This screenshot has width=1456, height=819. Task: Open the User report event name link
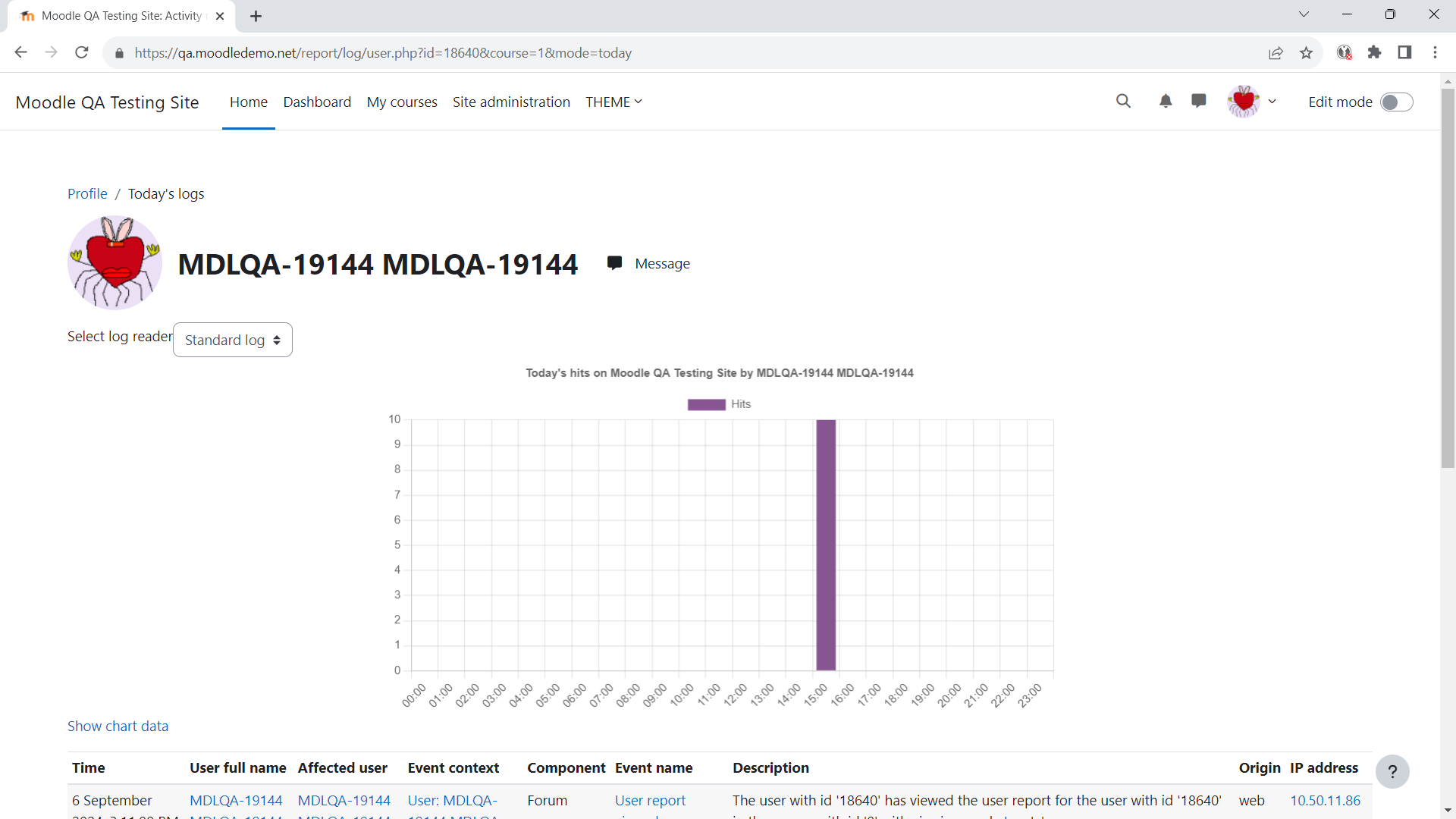click(x=650, y=800)
